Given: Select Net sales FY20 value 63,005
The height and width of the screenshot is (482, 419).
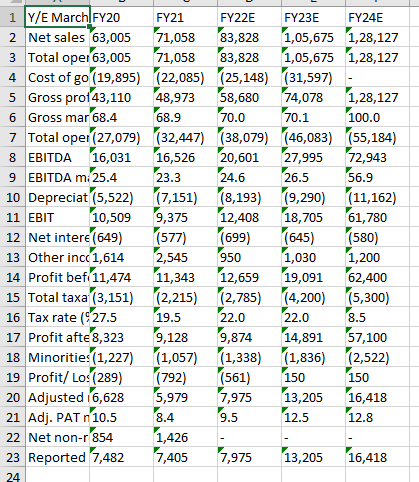Looking at the screenshot, I should click(x=121, y=37).
